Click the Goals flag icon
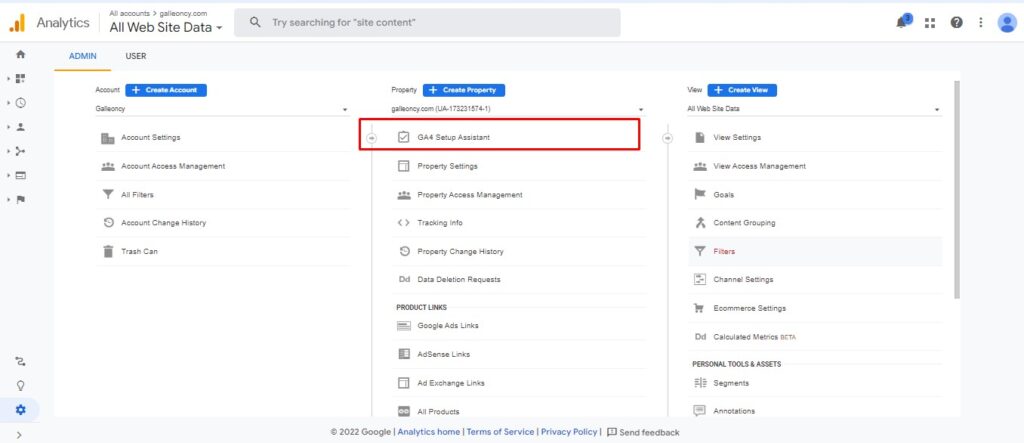 [700, 195]
